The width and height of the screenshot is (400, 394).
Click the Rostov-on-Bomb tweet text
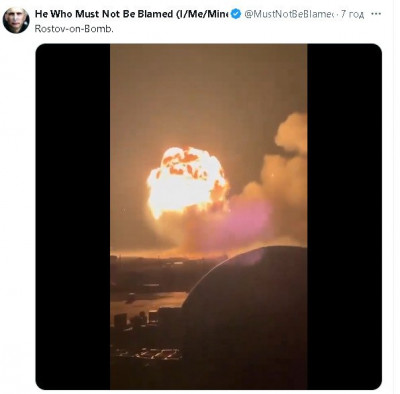(74, 29)
